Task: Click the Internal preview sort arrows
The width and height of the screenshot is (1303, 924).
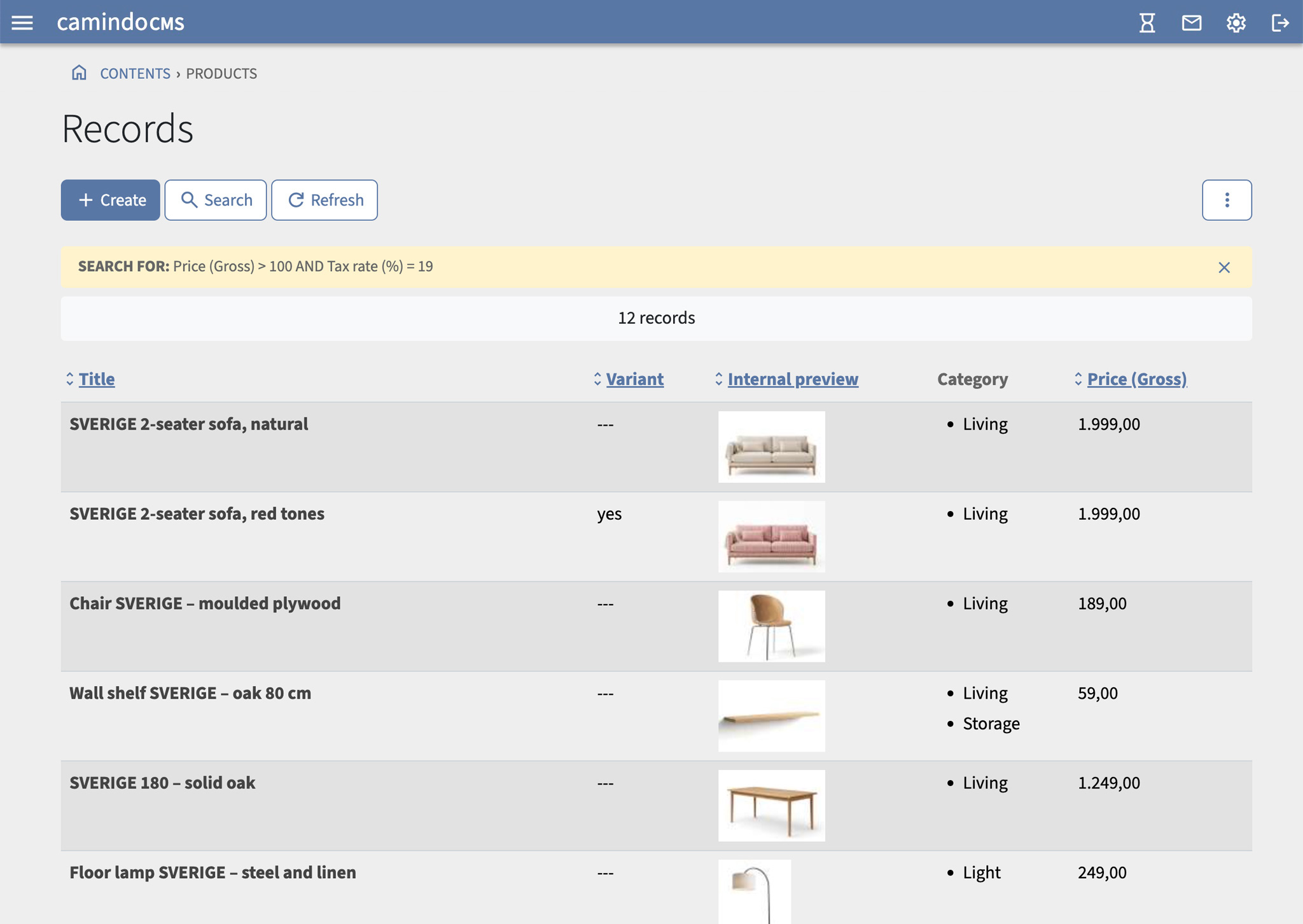Action: (719, 379)
